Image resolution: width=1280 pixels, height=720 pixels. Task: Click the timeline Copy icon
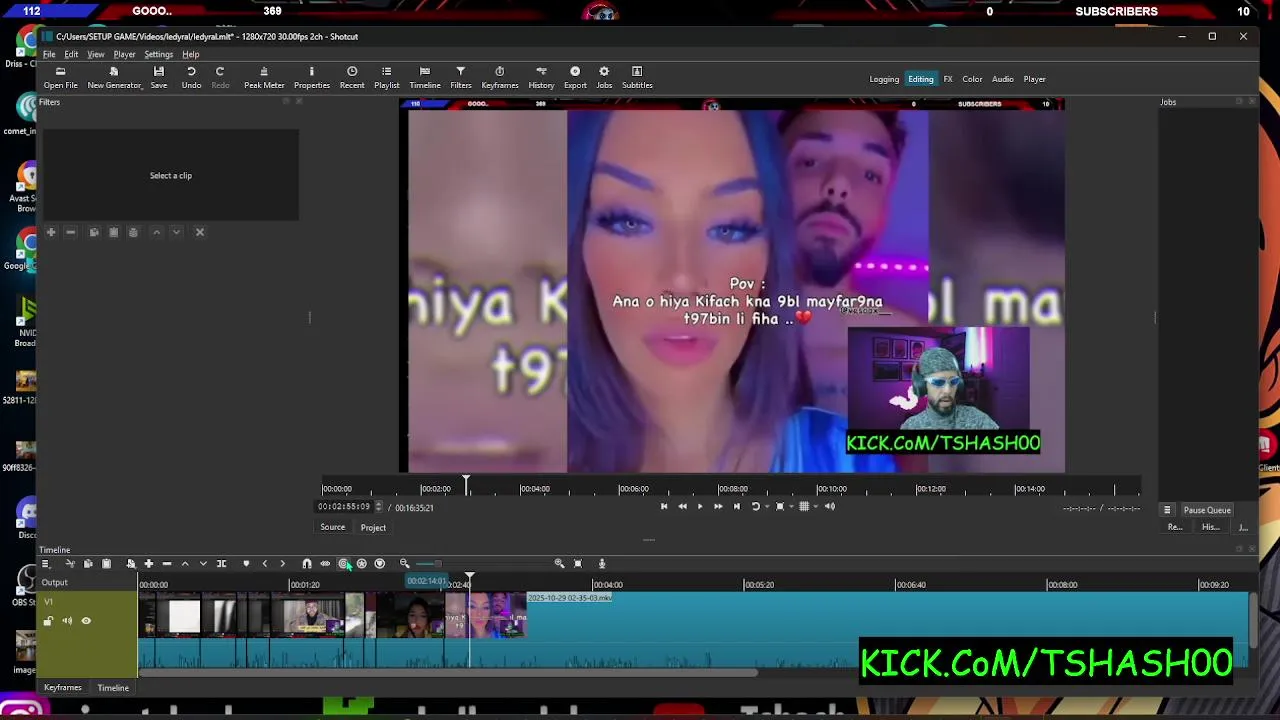pyautogui.click(x=88, y=564)
